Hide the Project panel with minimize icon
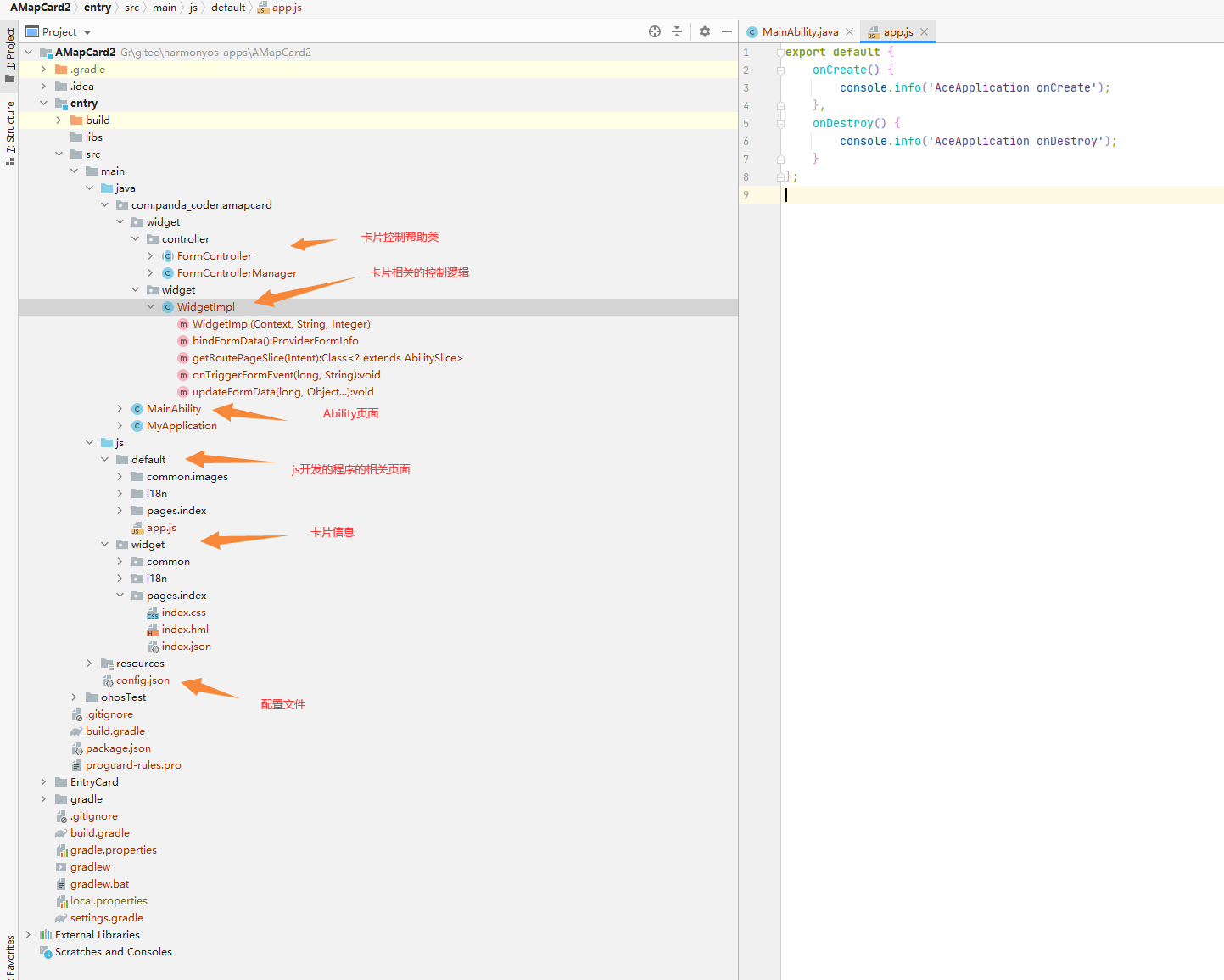 tap(727, 31)
